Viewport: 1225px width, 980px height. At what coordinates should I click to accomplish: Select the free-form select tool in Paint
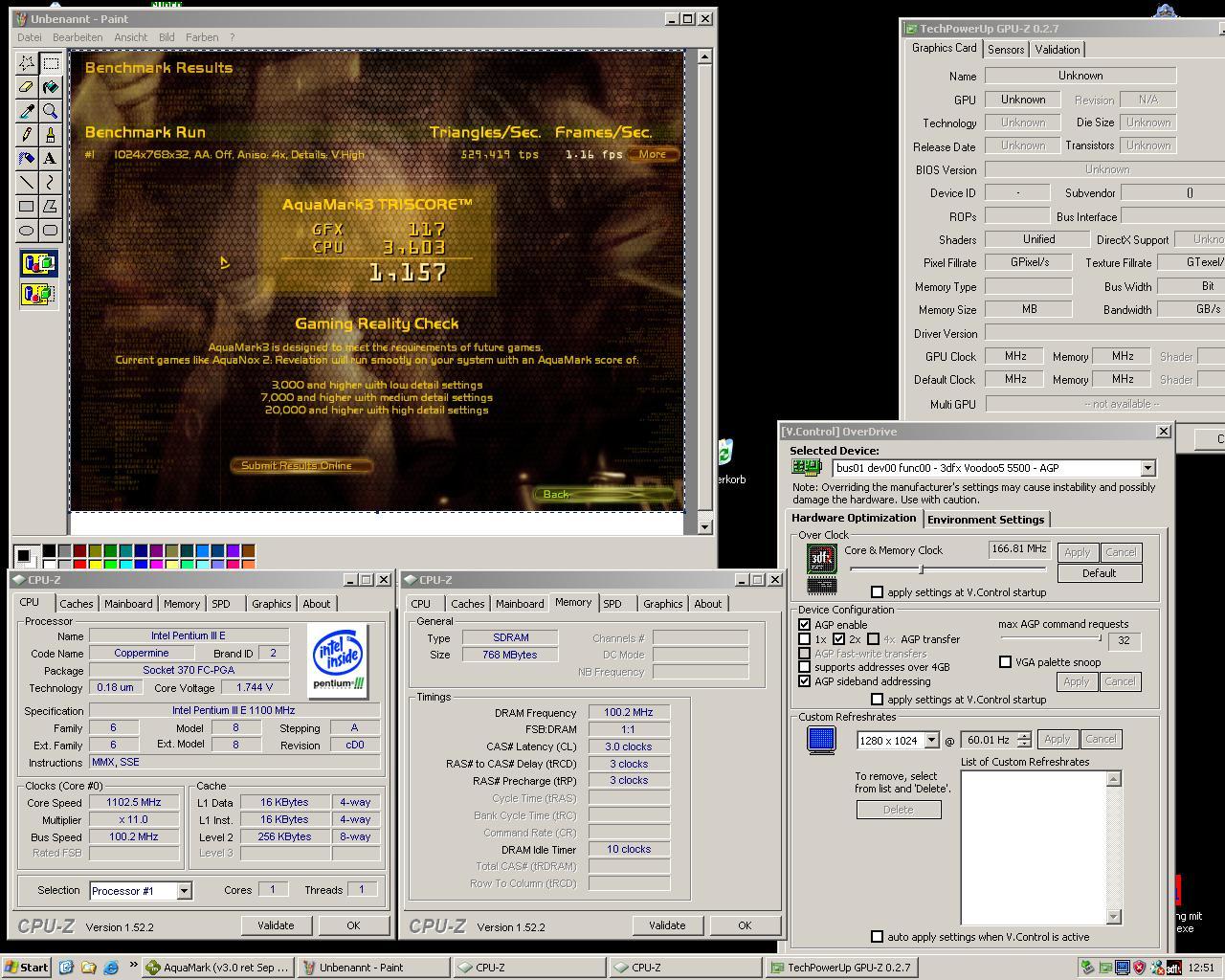(27, 63)
